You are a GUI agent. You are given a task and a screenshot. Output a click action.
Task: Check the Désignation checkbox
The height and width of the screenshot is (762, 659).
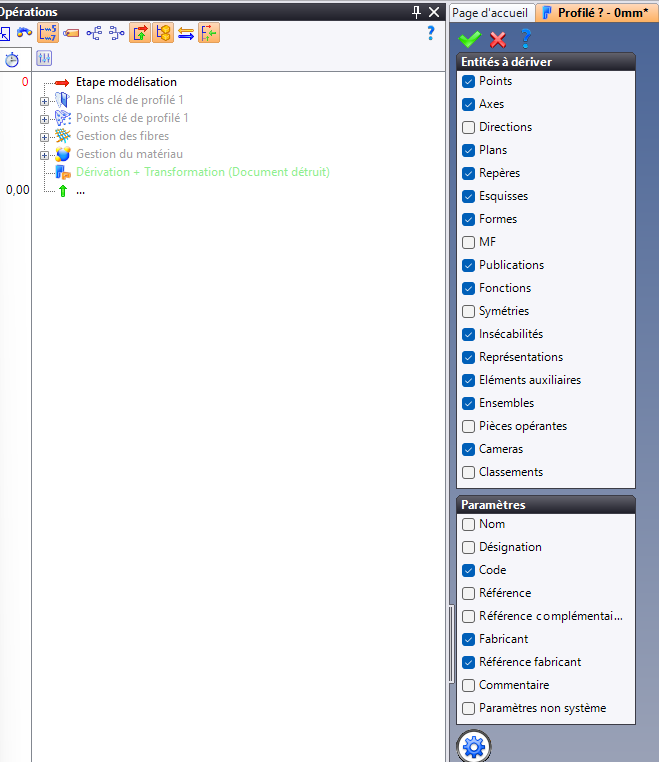468,547
